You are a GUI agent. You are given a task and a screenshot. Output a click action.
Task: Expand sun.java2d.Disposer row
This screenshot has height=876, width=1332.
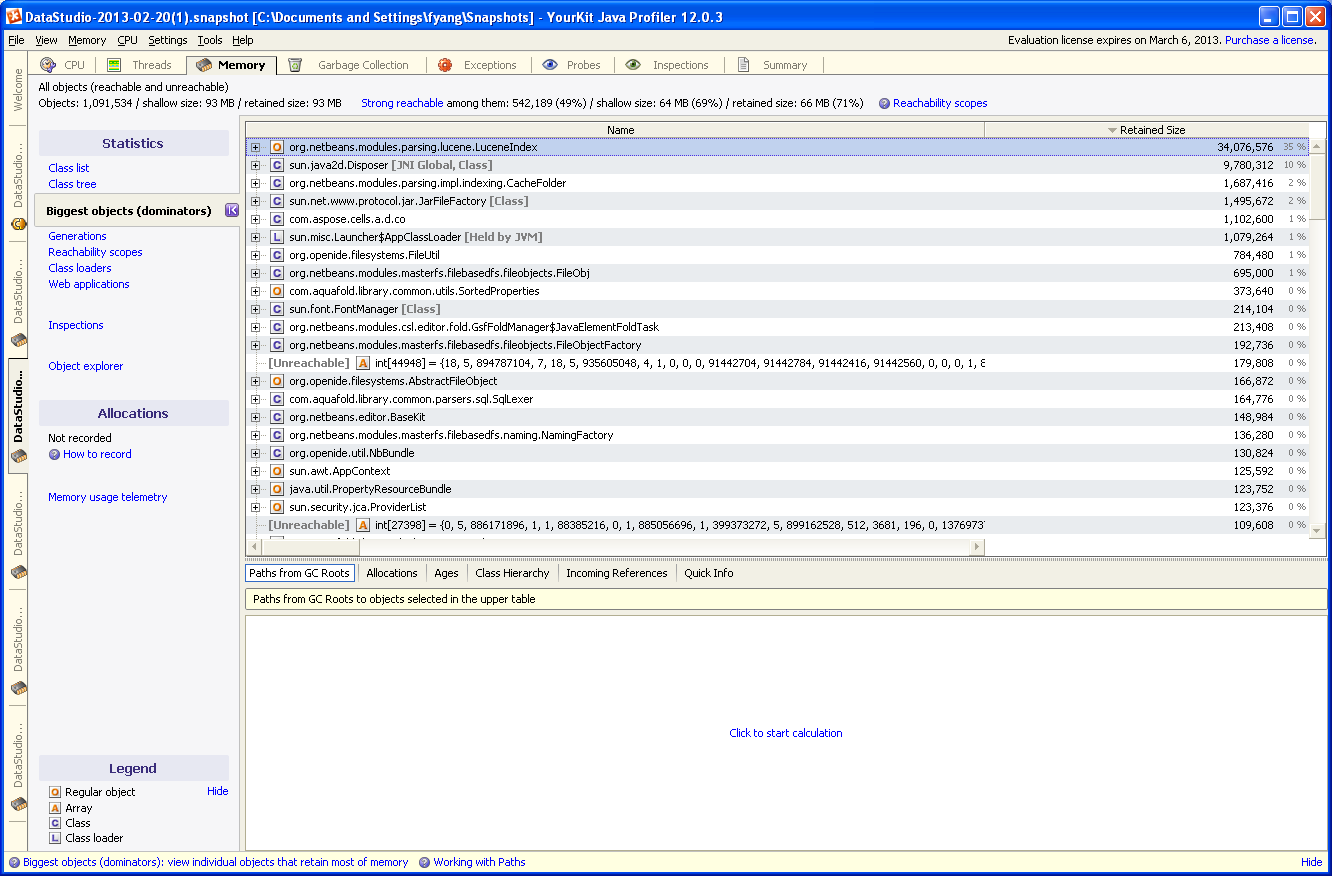coord(255,165)
